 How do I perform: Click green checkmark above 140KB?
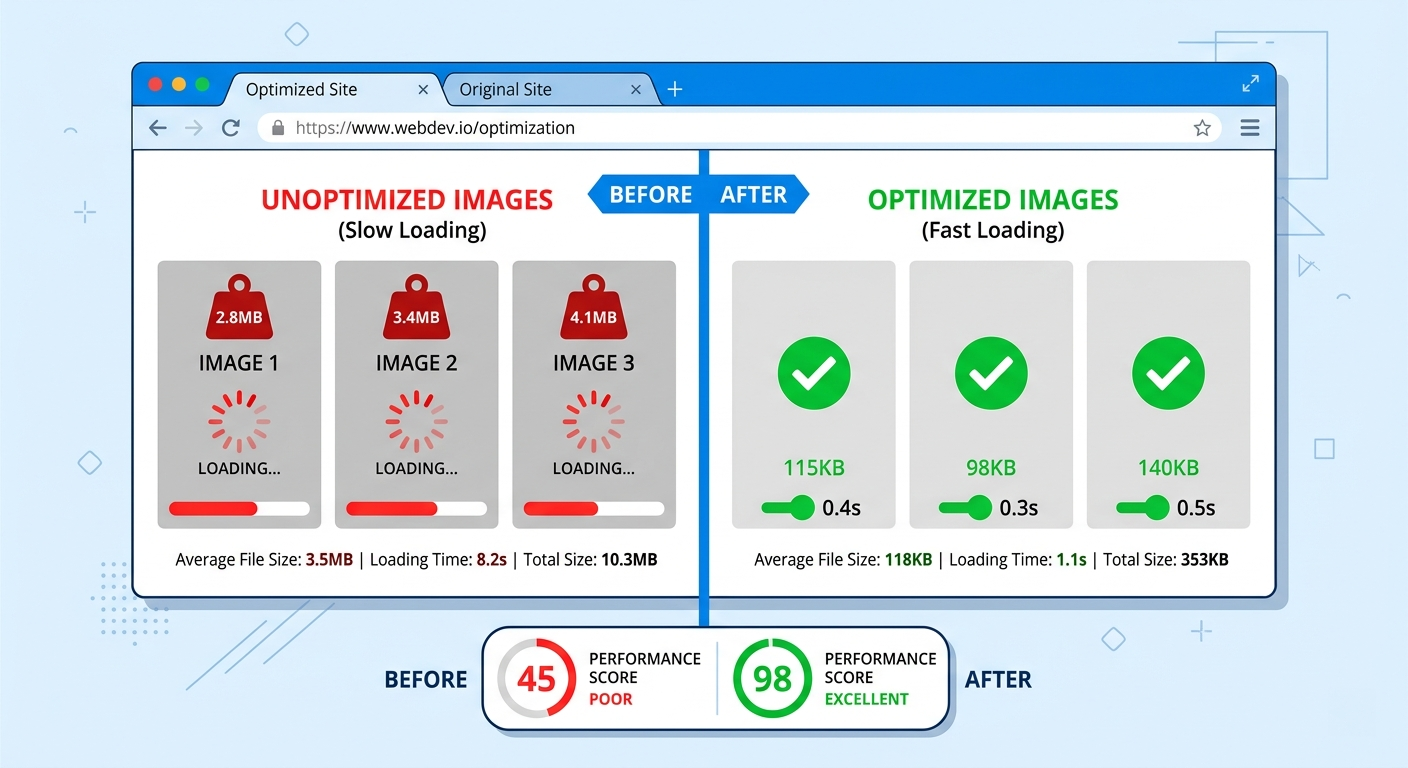1168,374
